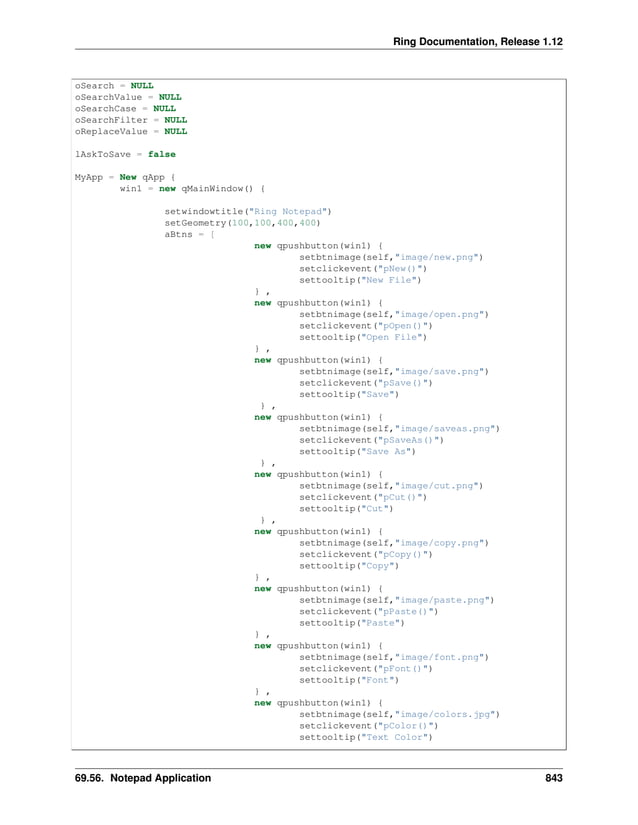The image size is (638, 825).
Task: Click setwindowtitle("Ring Notepad") line
Action: 248,211
